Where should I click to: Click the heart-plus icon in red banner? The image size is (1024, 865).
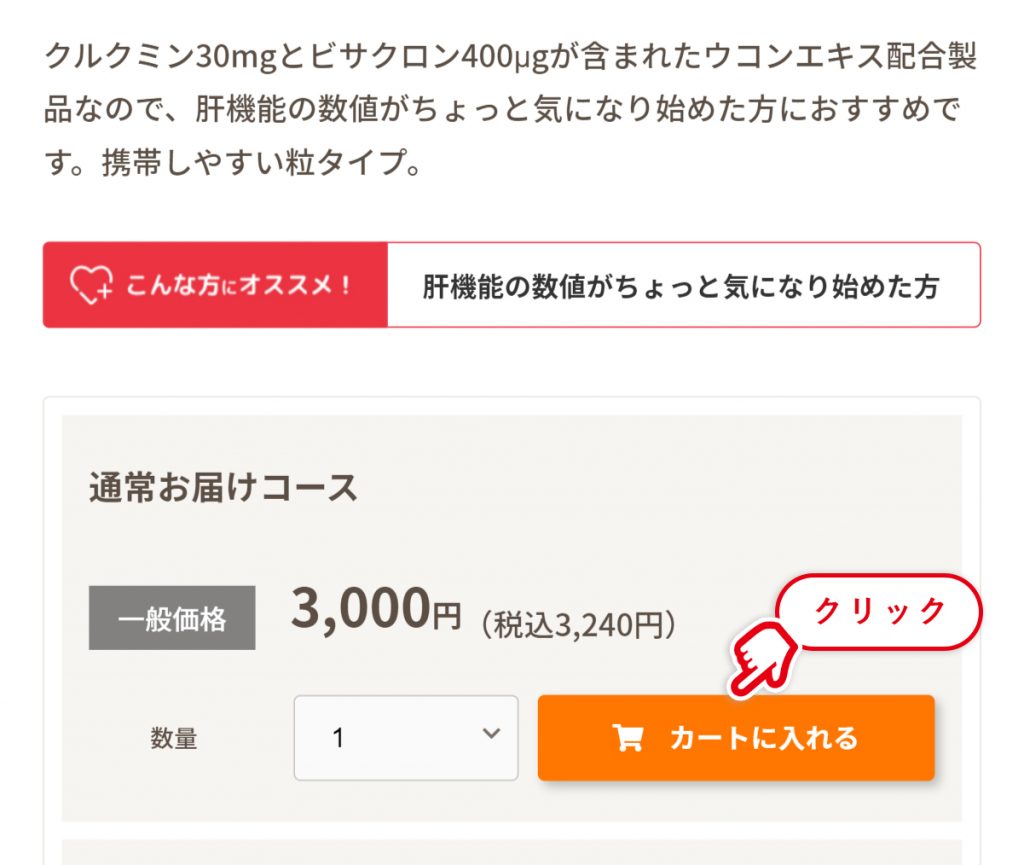click(91, 285)
